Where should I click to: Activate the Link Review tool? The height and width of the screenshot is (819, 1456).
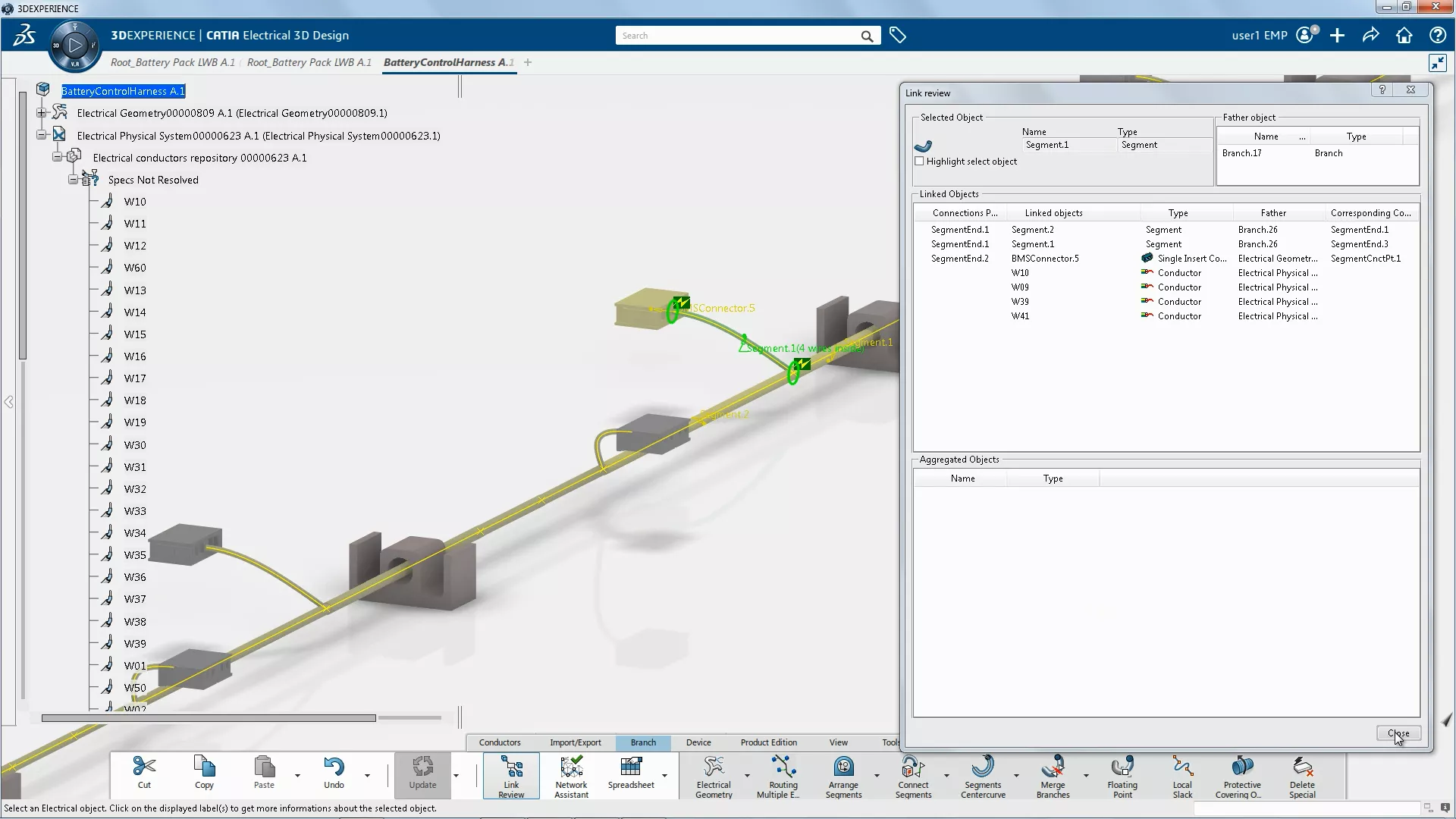coord(511,776)
